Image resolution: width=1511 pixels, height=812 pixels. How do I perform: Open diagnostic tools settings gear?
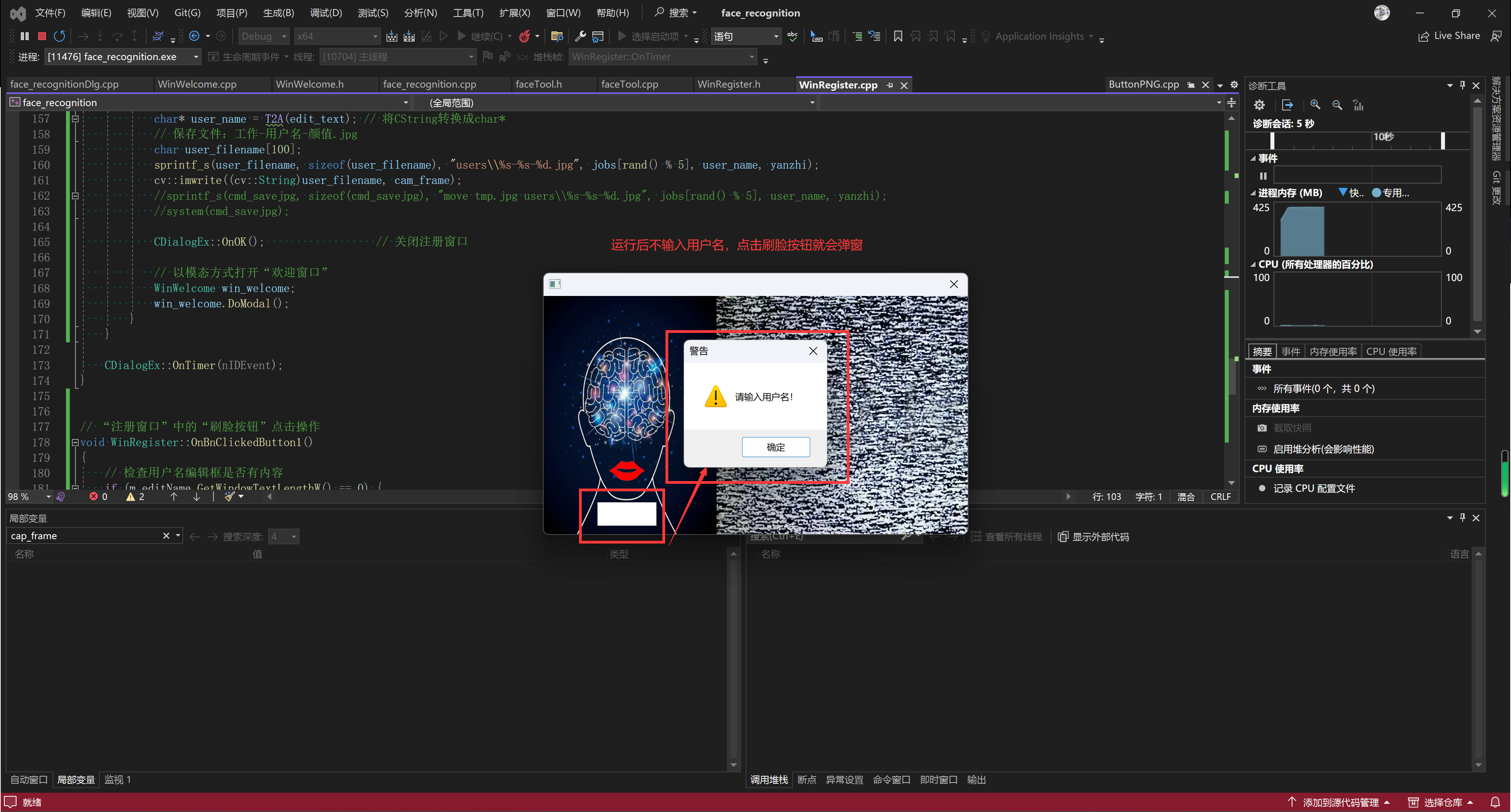(x=1259, y=105)
